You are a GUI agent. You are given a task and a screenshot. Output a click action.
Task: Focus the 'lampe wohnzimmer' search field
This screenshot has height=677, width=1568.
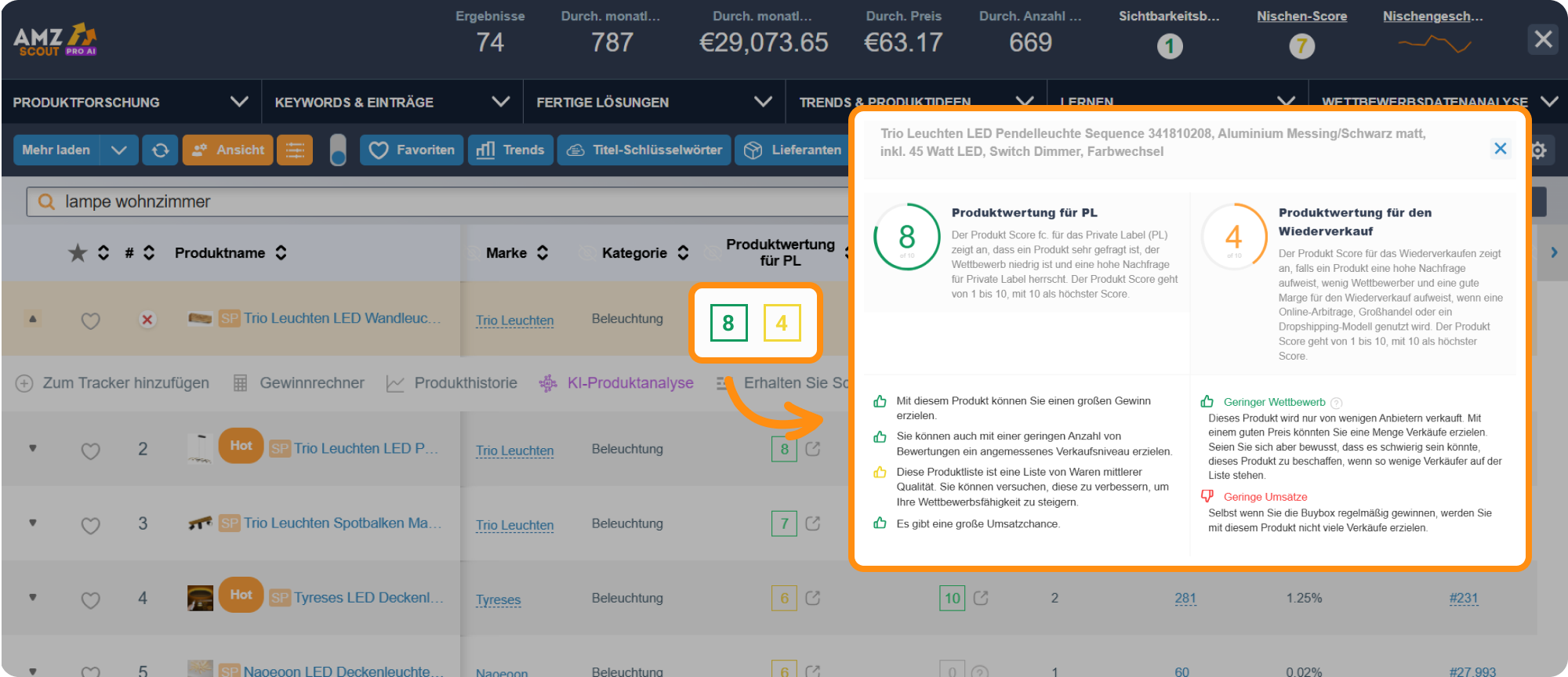pyautogui.click(x=439, y=201)
